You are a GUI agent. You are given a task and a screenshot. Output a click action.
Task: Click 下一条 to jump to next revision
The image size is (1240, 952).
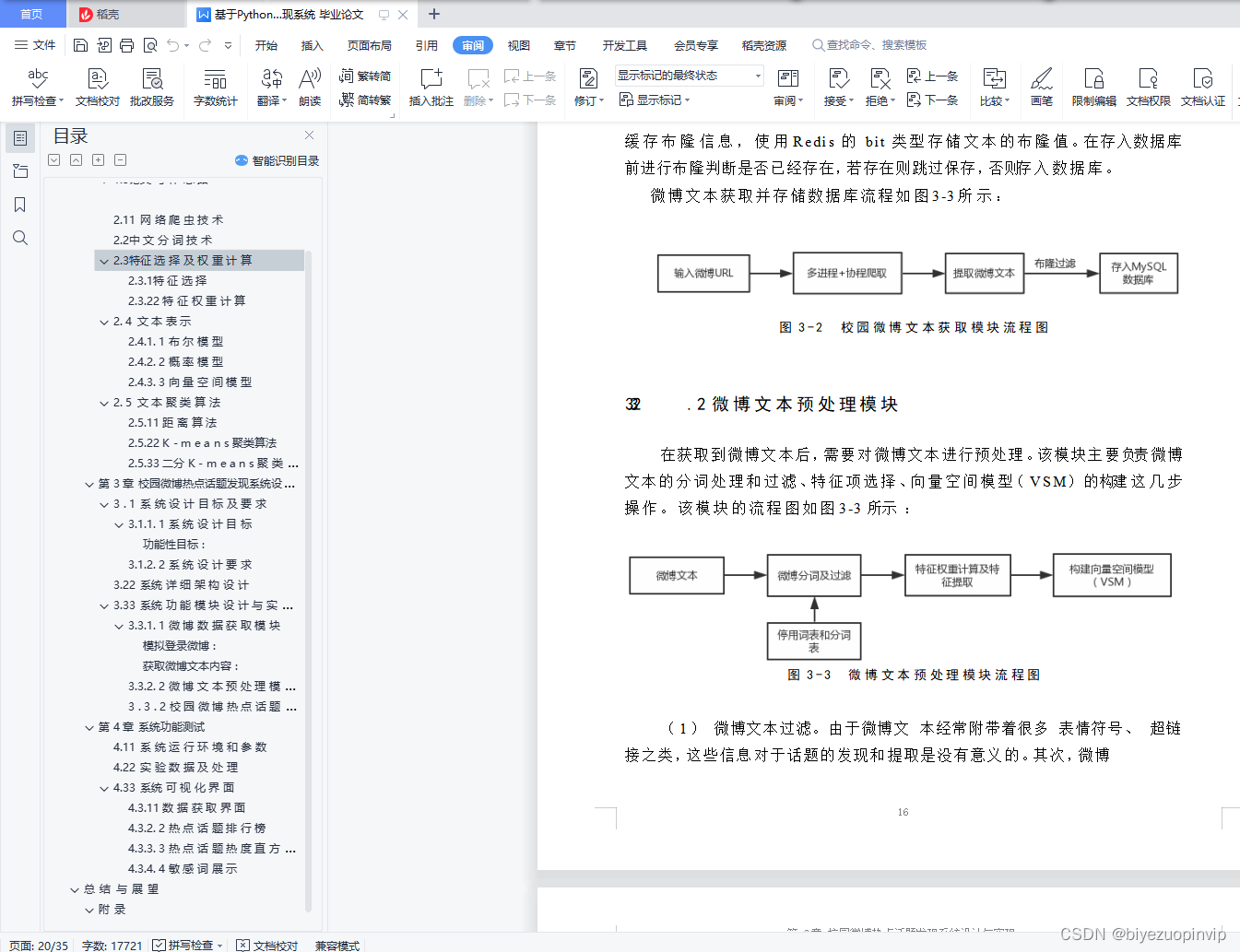coord(933,100)
